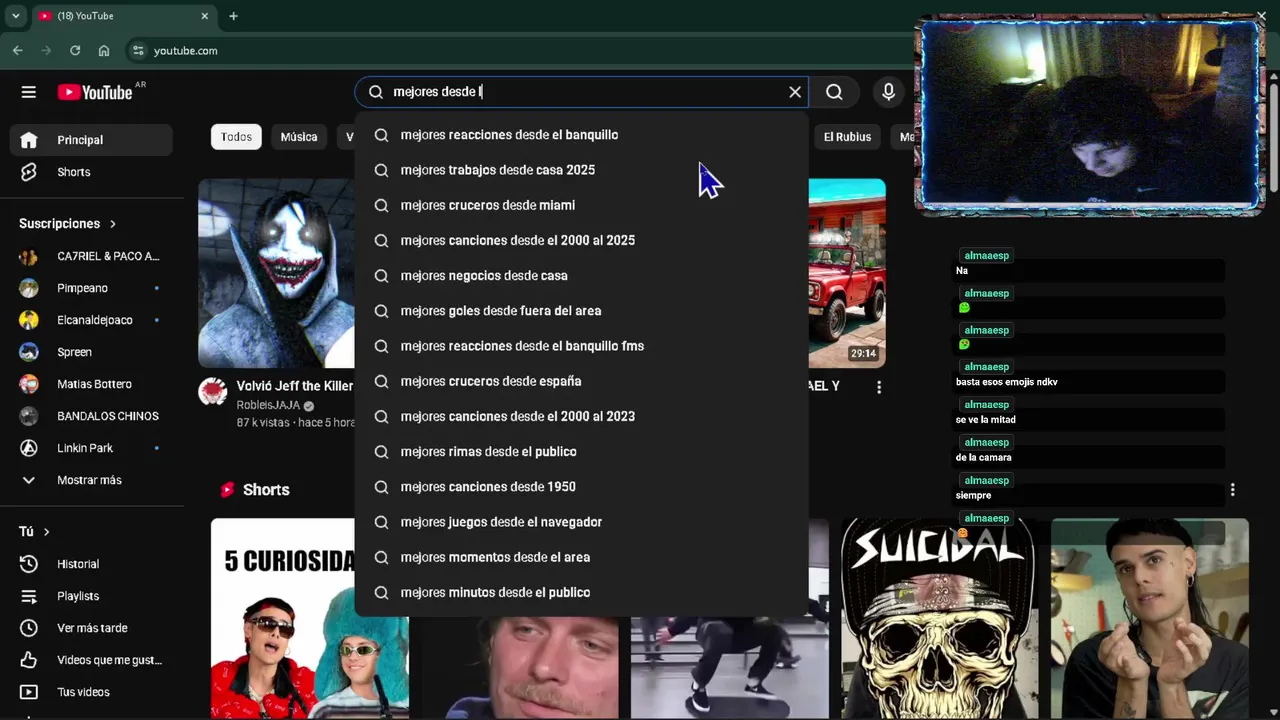Image resolution: width=1280 pixels, height=720 pixels.
Task: Open the CA7RIEL & PACO channel subscription
Action: click(x=91, y=256)
